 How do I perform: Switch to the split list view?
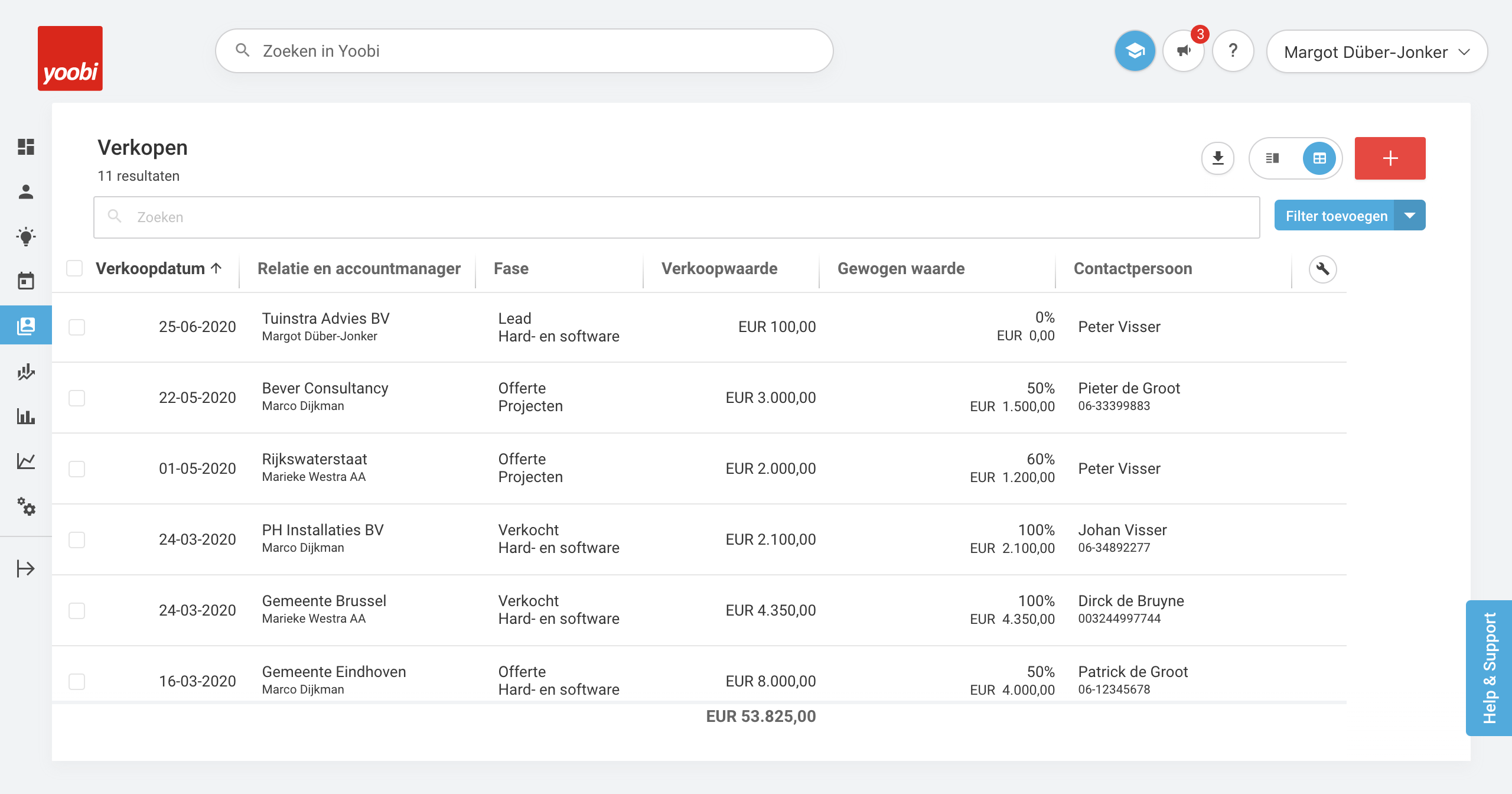(1272, 158)
